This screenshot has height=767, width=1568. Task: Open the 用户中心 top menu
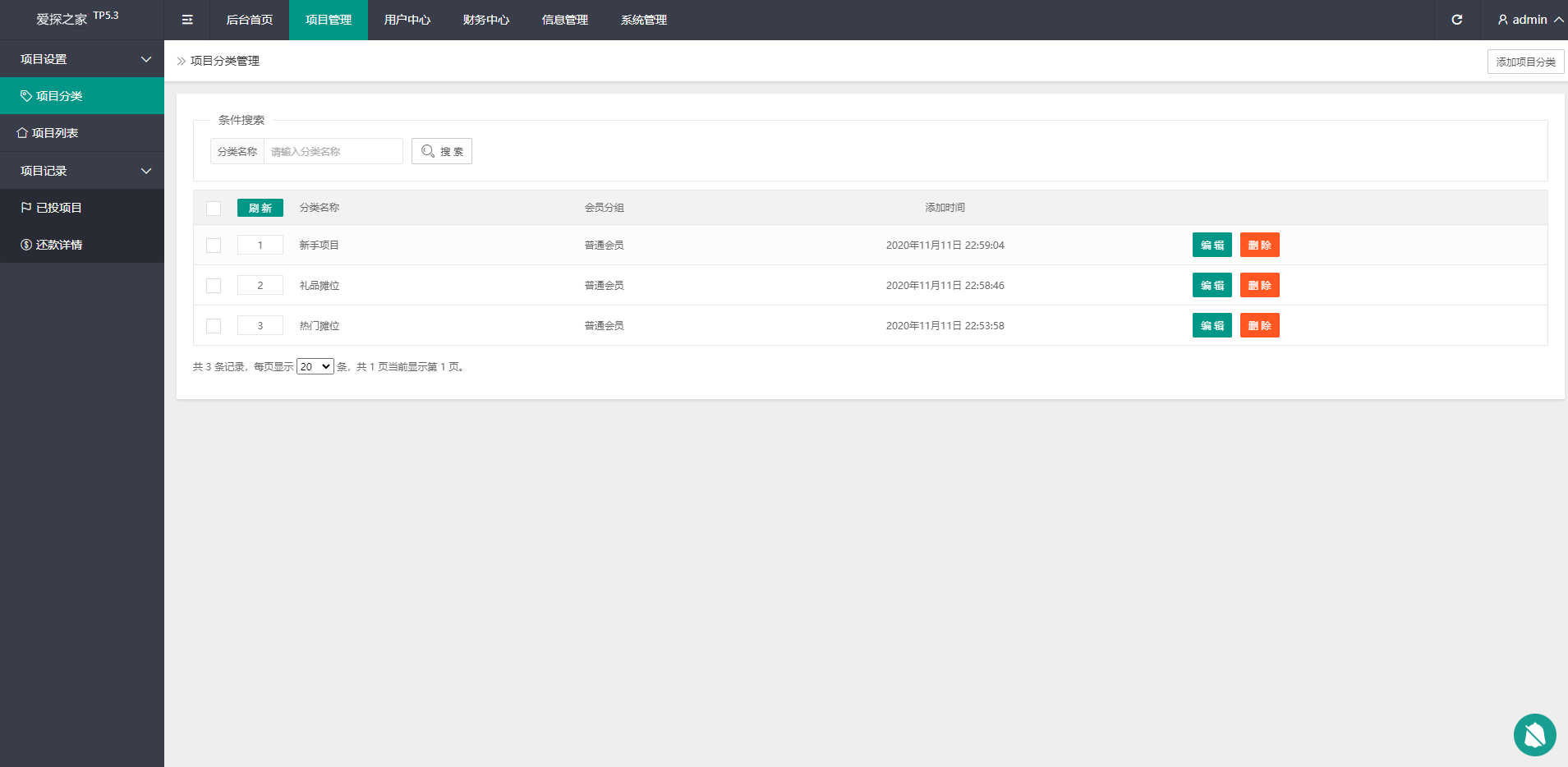(407, 20)
